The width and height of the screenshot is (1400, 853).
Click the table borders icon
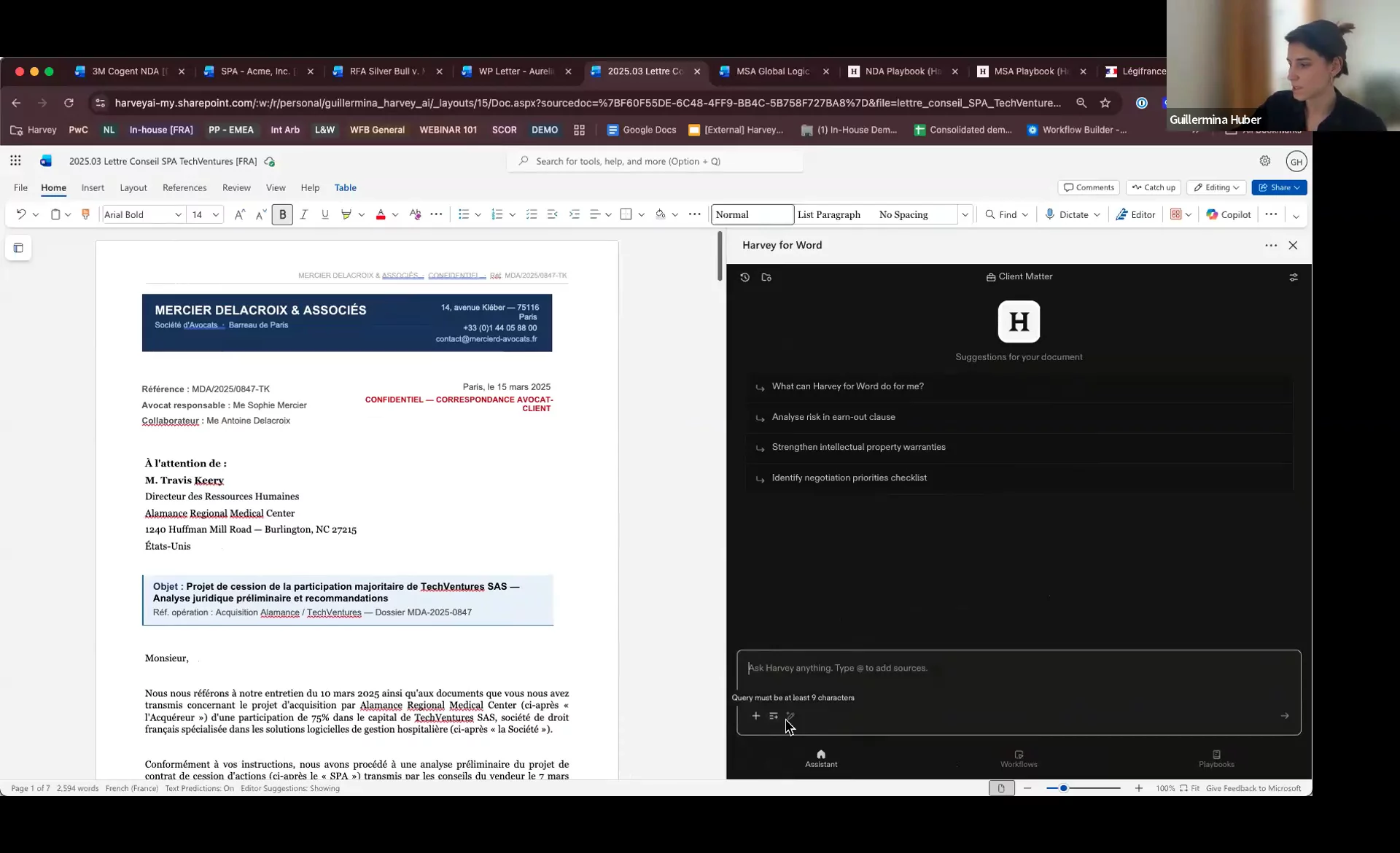tap(626, 214)
